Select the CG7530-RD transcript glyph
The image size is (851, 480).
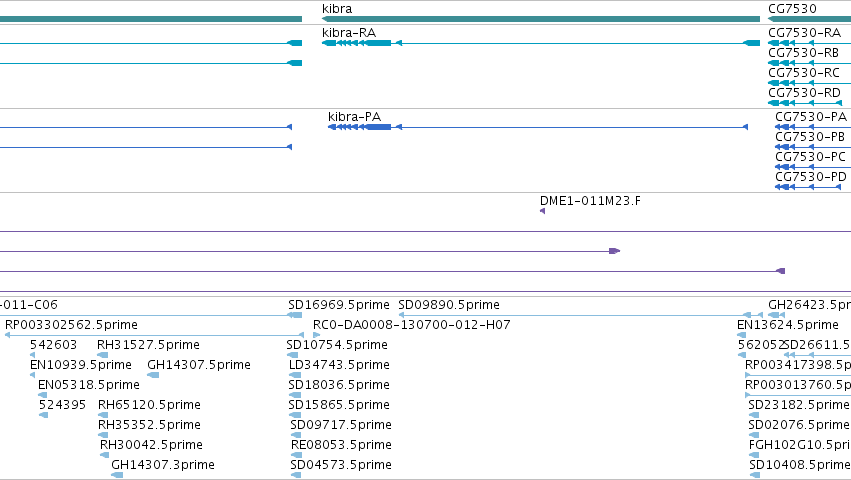tap(805, 103)
